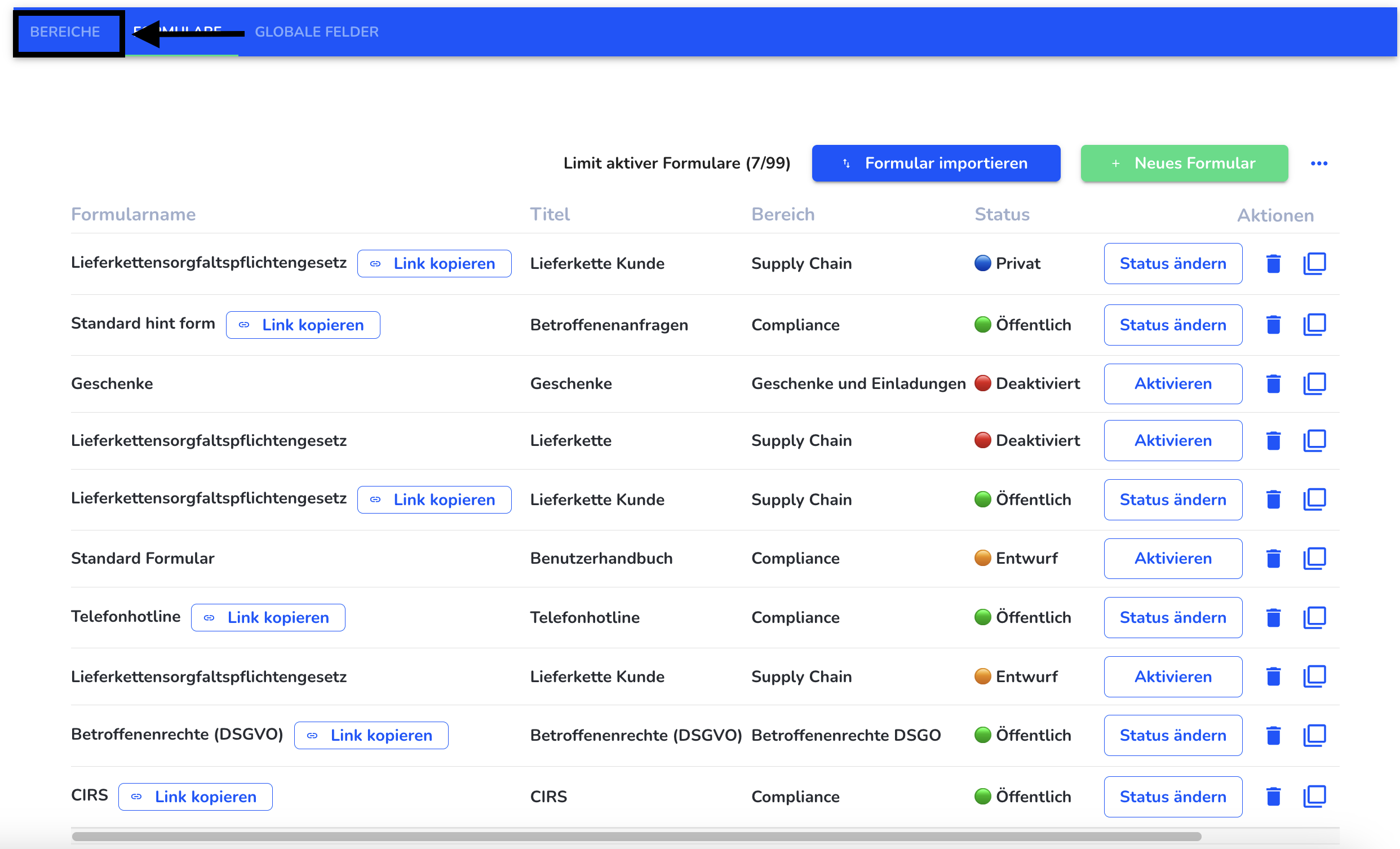Delete the Privat Lieferkette Kunde form
This screenshot has height=849, width=1400.
pyautogui.click(x=1273, y=264)
